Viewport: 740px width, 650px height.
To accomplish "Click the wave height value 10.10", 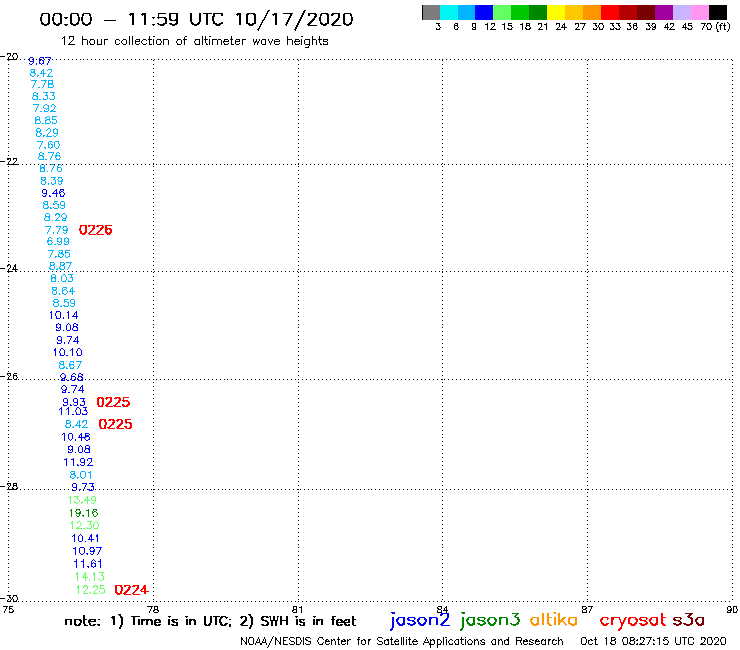I will (67, 352).
